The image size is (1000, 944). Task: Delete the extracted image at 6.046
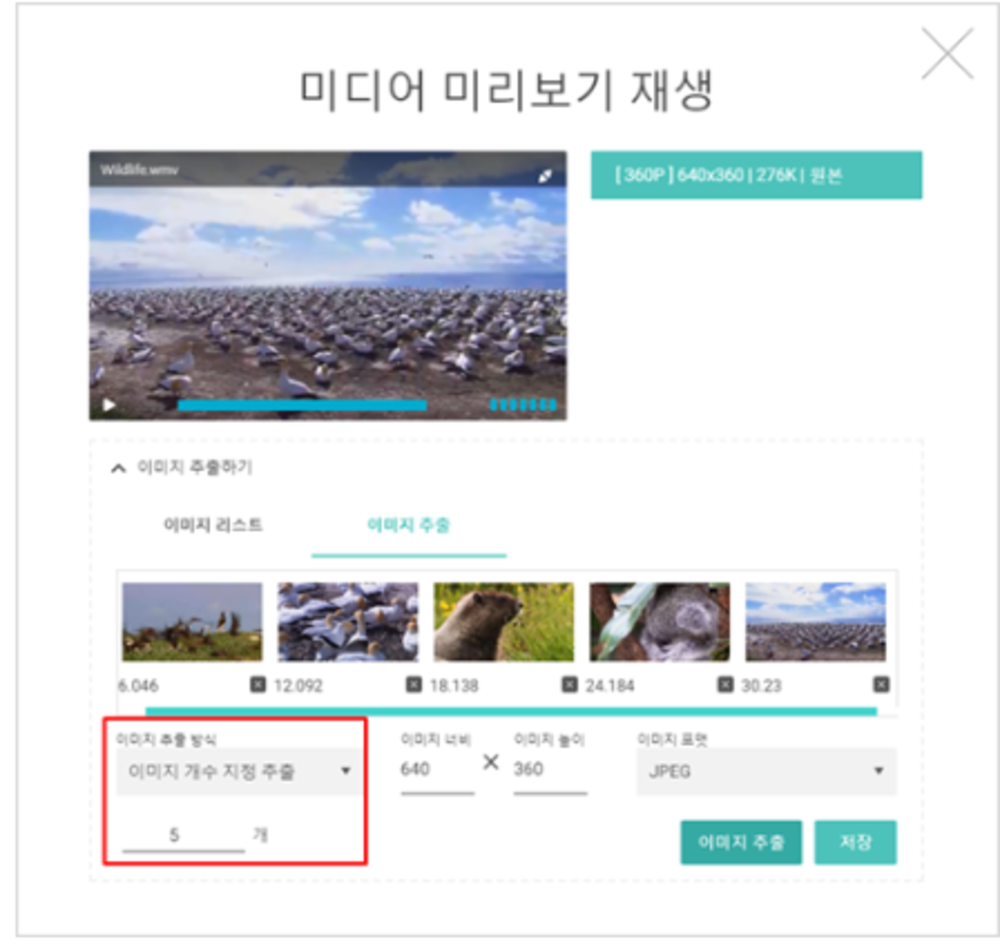(256, 685)
